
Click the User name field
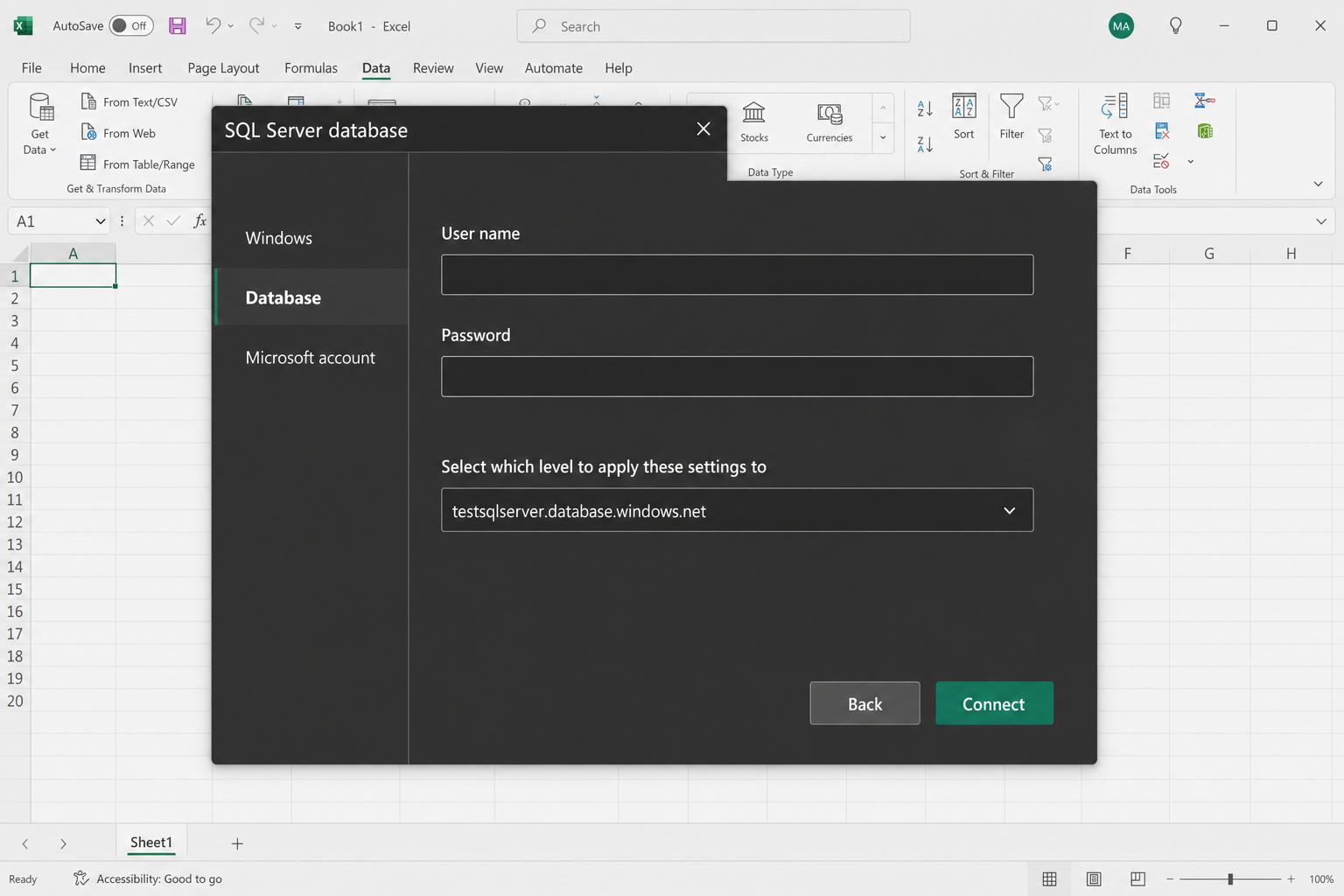pyautogui.click(x=737, y=275)
